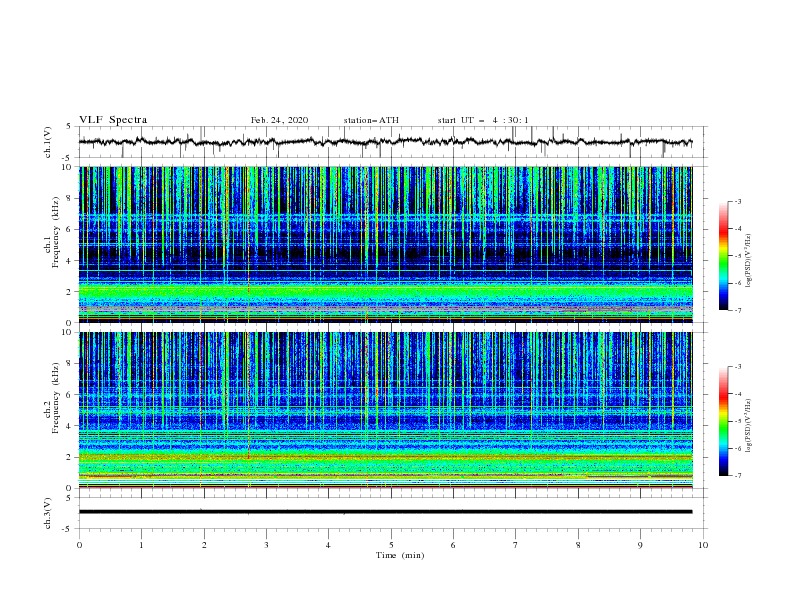Click the "3" tick on the time axis
The height and width of the screenshot is (612, 792).
point(266,545)
